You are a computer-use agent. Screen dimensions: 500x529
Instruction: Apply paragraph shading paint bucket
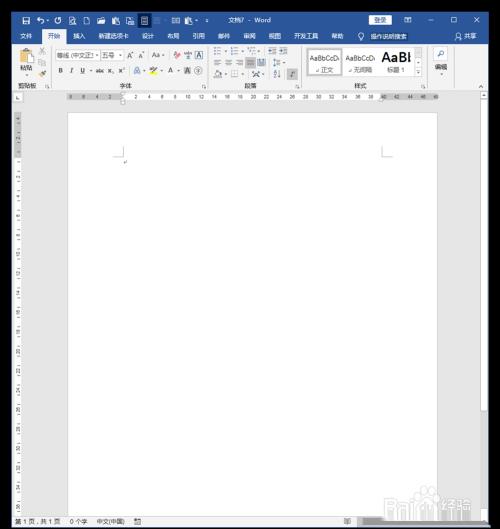218,74
